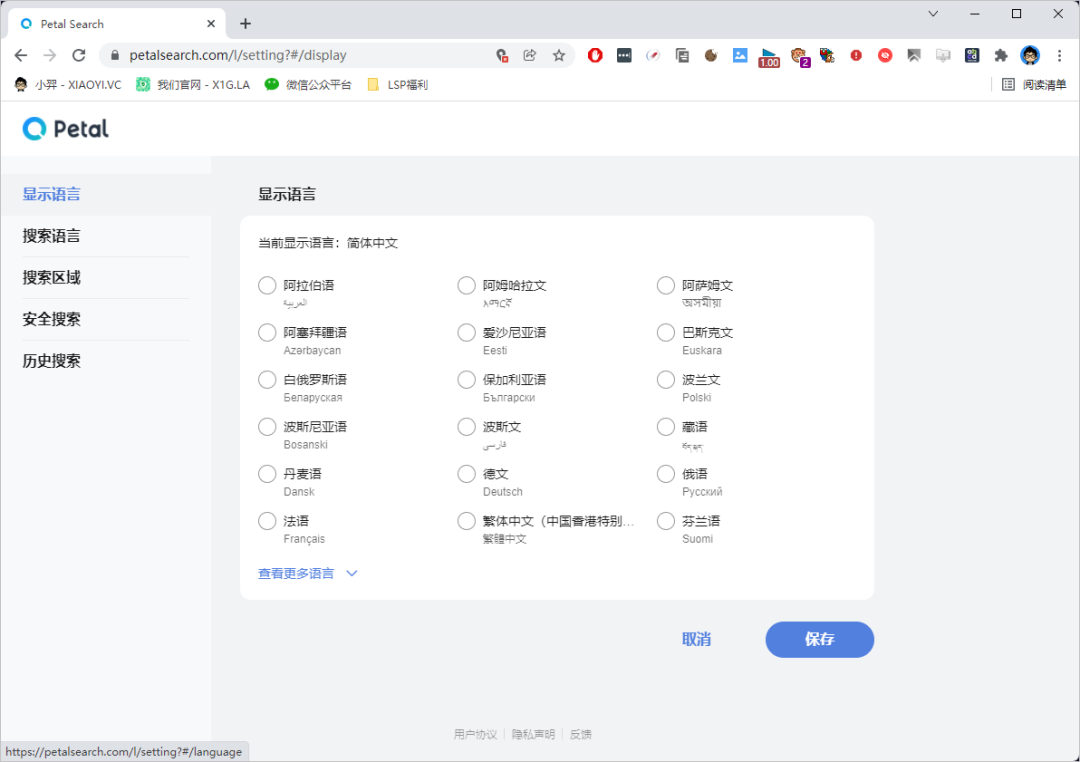Image resolution: width=1080 pixels, height=762 pixels.
Task: Select the 德文 radio button
Action: click(x=466, y=474)
